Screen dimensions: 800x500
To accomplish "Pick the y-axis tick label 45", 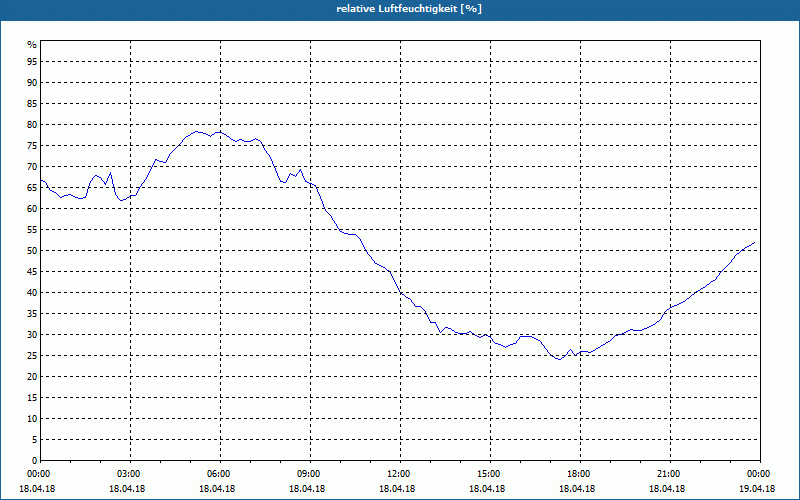I will [x=32, y=271].
